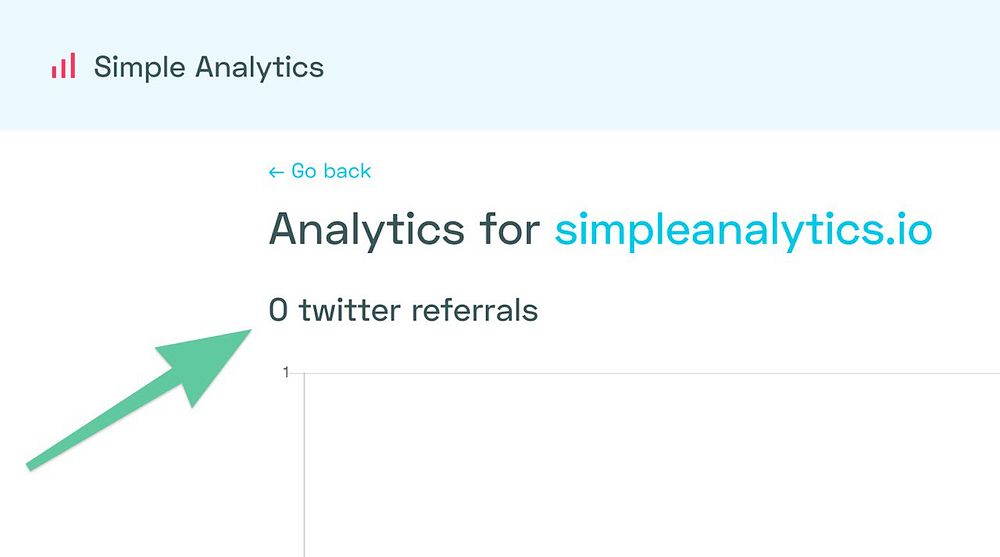Screen dimensions: 1000x557
Task: Click the word Analytics in header brand
Action: (x=259, y=67)
